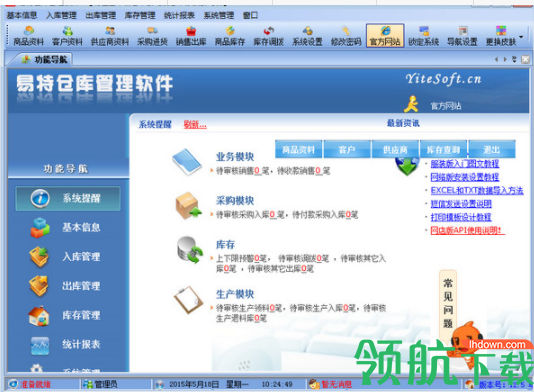Click 更换皮肤 toolbar icon
The width and height of the screenshot is (534, 392).
(501, 36)
